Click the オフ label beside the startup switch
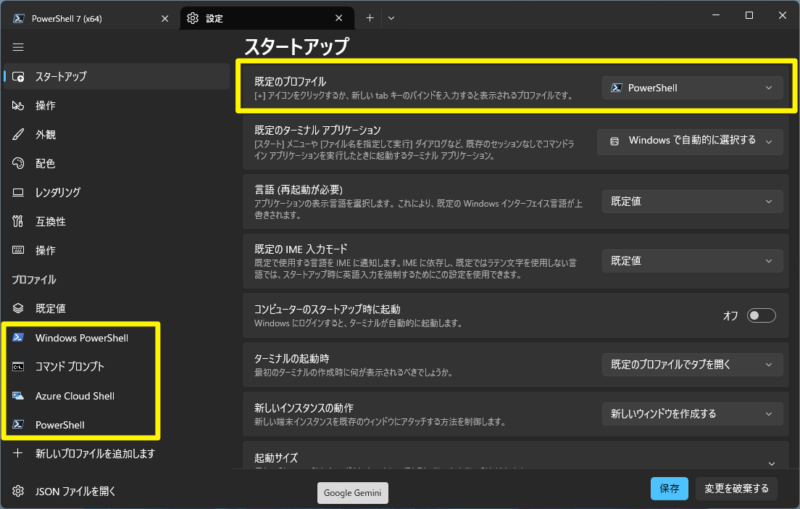The image size is (800, 509). click(730, 316)
